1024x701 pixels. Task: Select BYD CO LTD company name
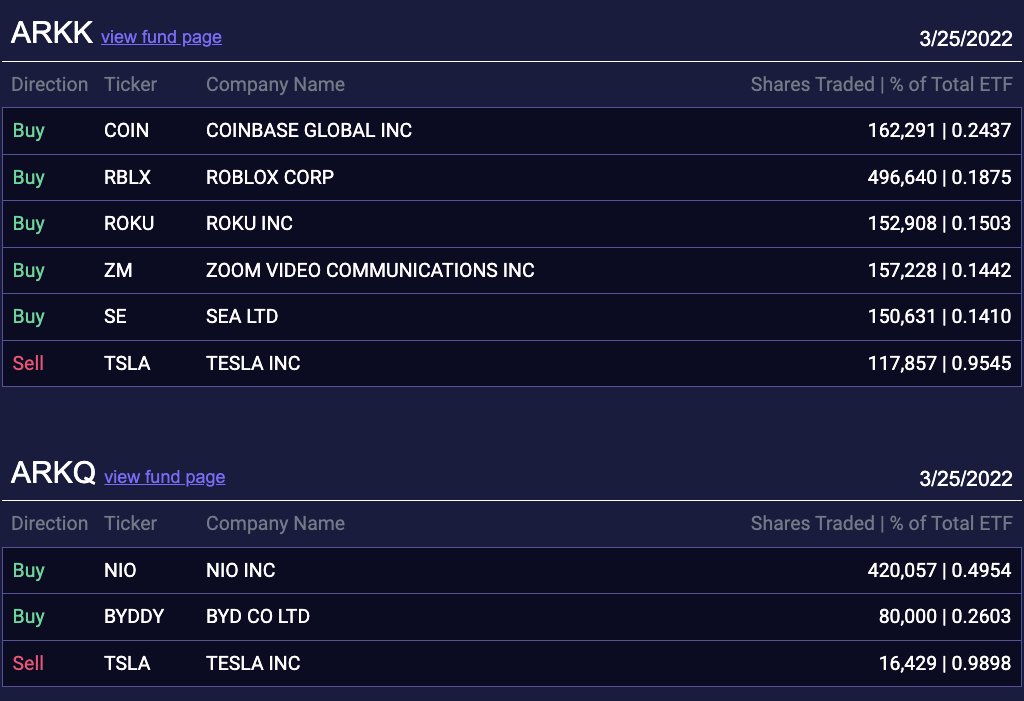pos(258,616)
